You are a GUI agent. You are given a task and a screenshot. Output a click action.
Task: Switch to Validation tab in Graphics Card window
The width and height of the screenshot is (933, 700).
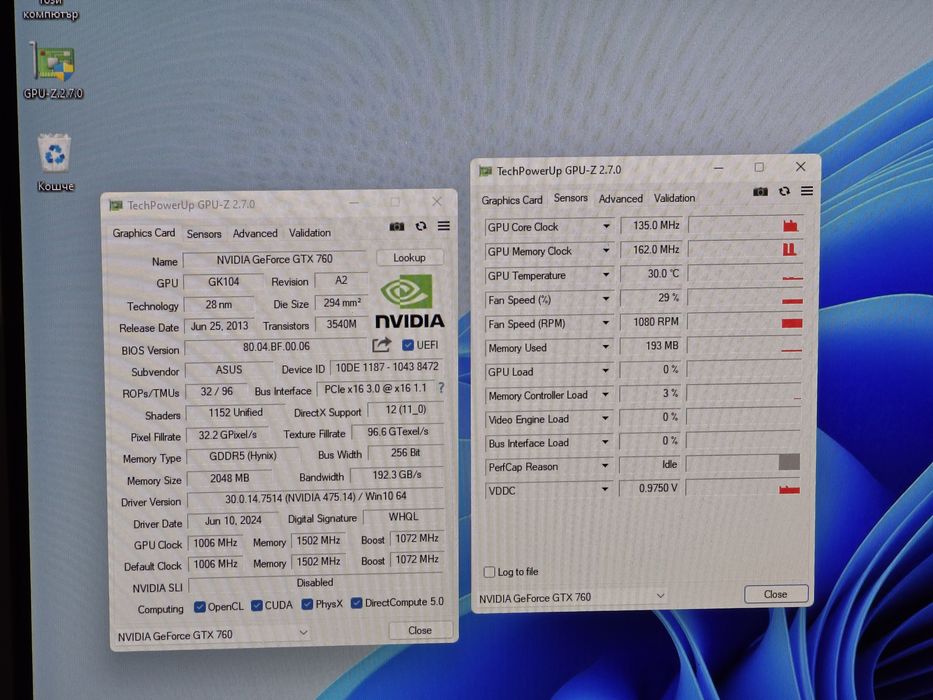click(x=309, y=233)
